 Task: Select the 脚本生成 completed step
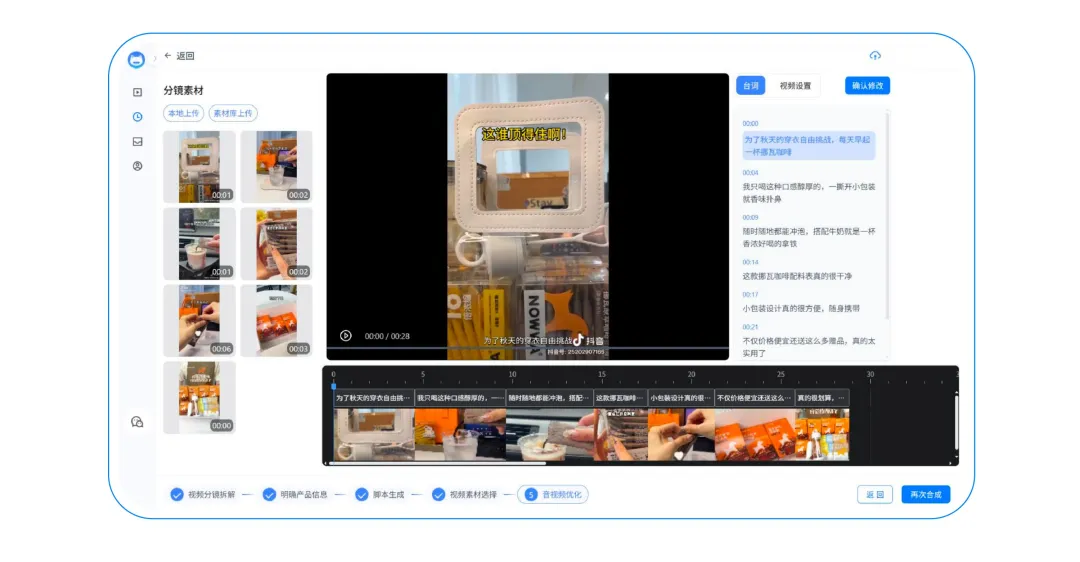tap(380, 494)
